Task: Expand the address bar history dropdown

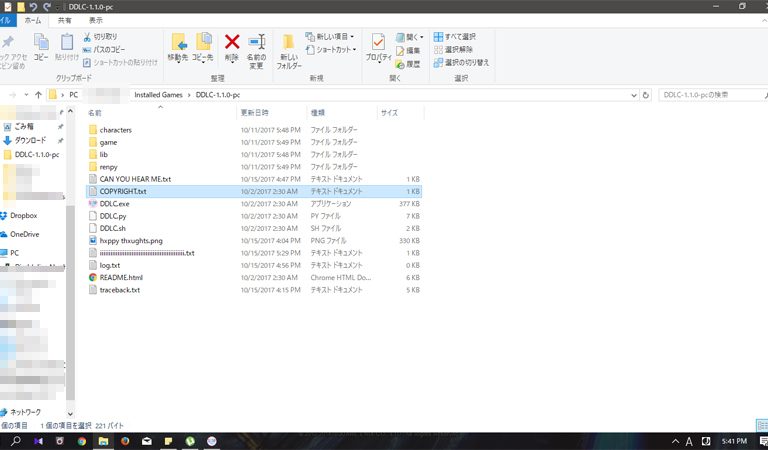Action: 634,95
